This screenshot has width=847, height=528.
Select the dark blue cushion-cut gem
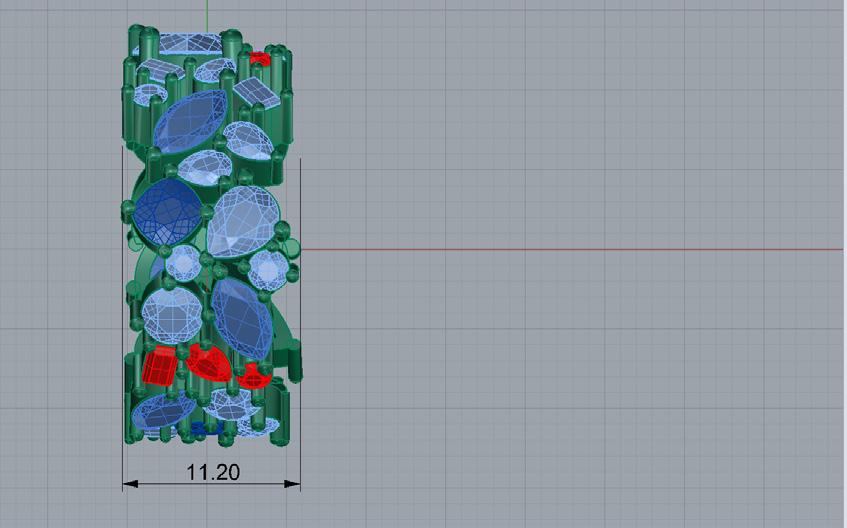coord(167,212)
